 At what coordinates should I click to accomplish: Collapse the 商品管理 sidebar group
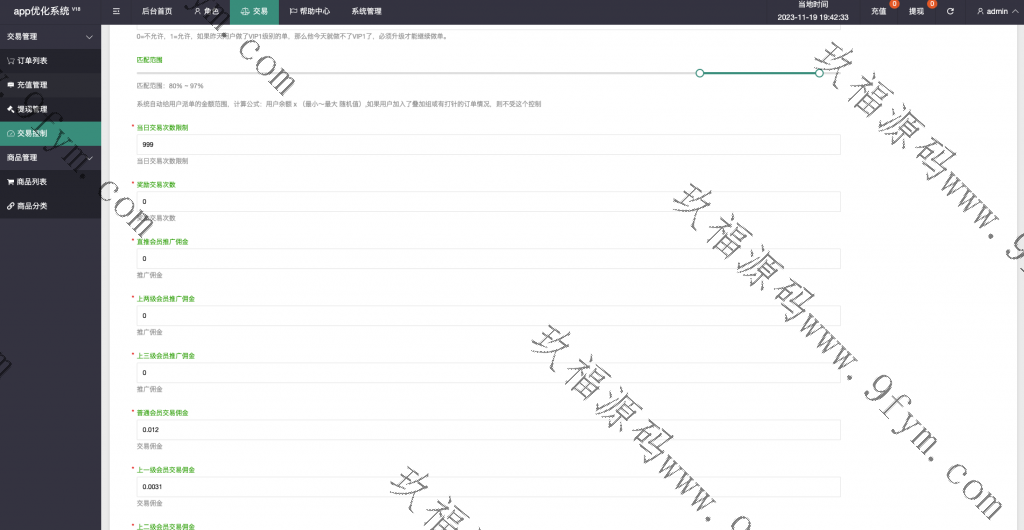(50, 158)
